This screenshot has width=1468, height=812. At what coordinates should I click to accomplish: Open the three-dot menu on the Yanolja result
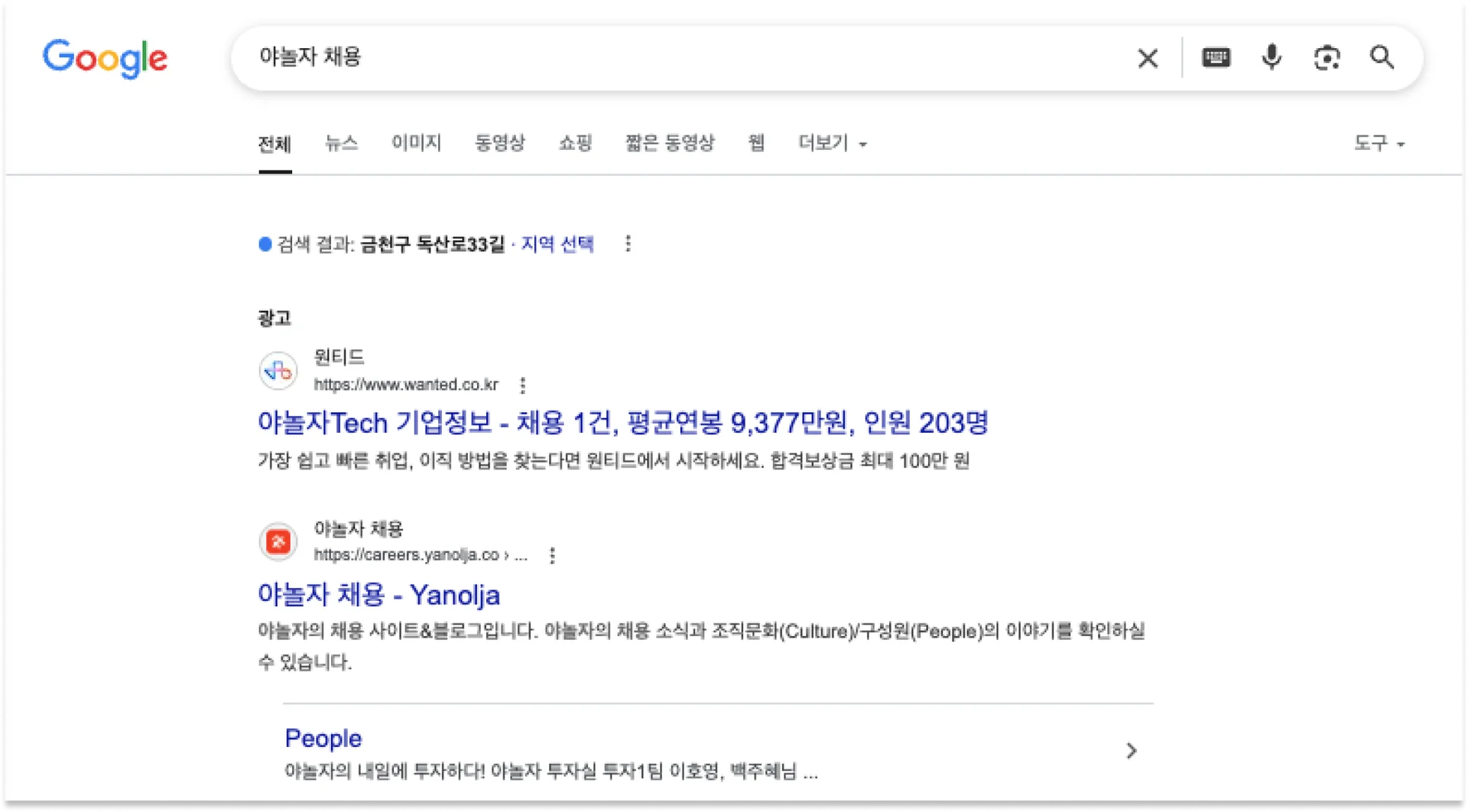coord(552,555)
